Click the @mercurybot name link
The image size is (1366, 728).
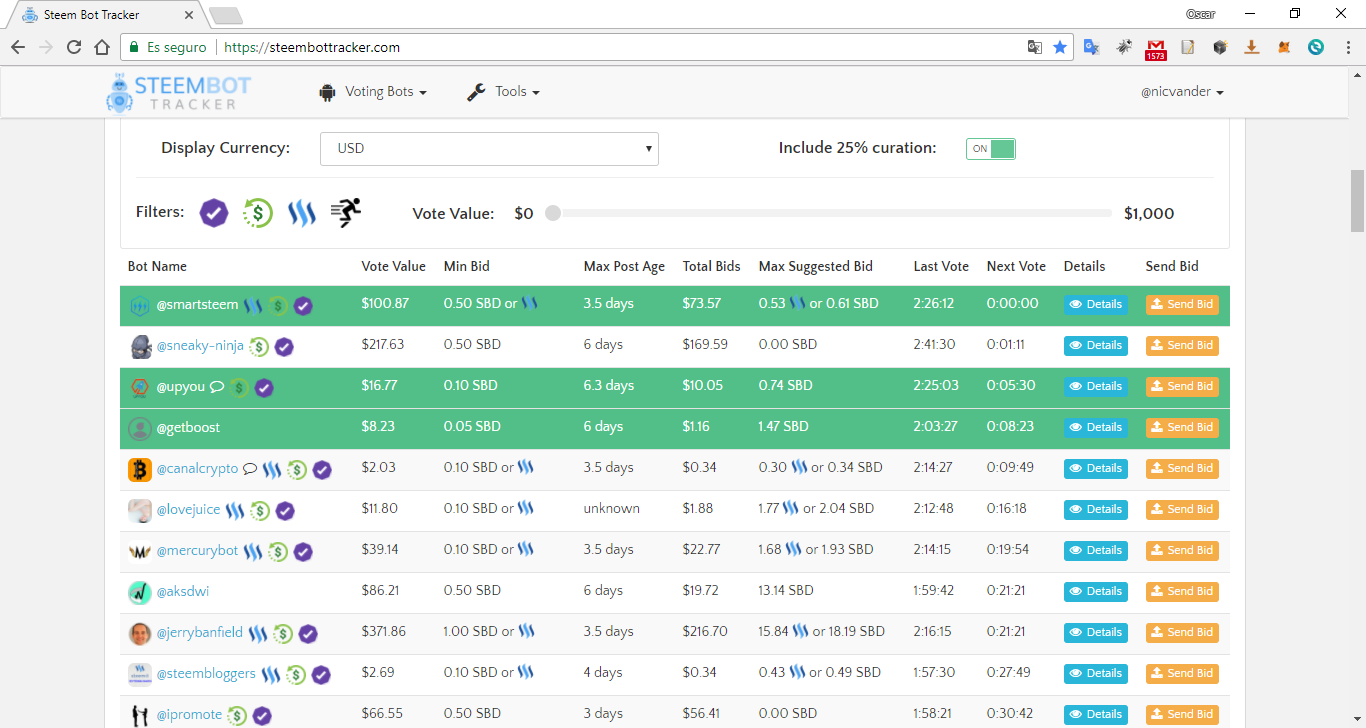pos(197,550)
